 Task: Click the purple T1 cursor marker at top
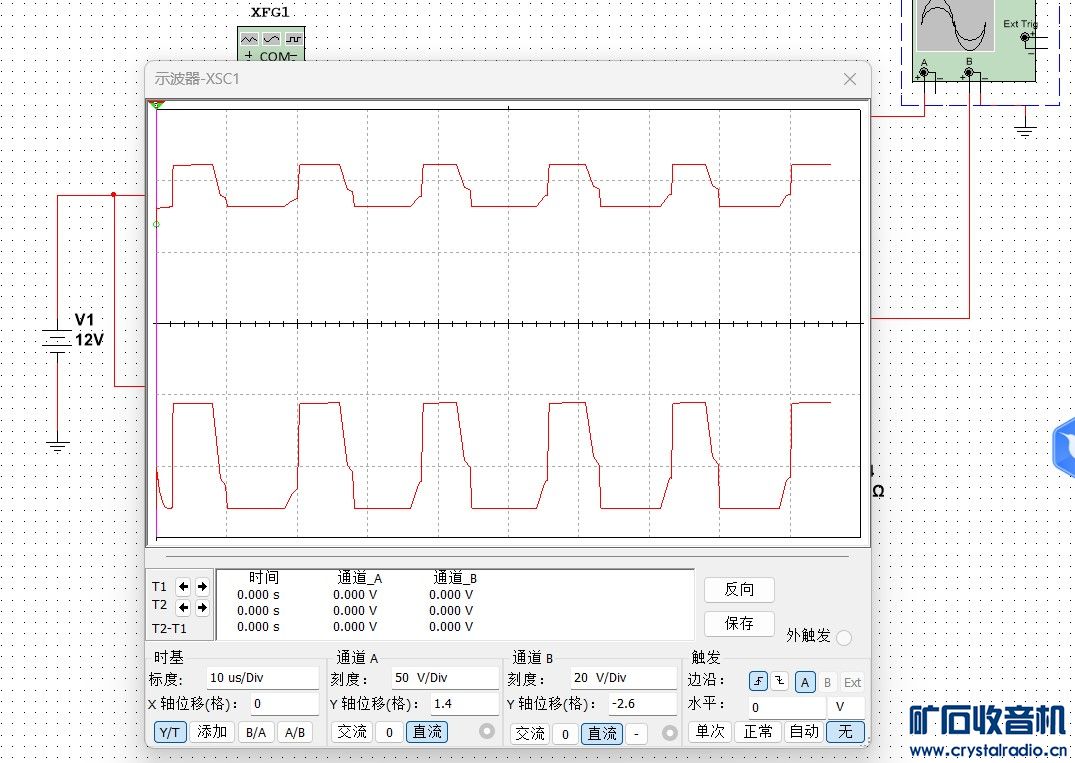coord(157,104)
